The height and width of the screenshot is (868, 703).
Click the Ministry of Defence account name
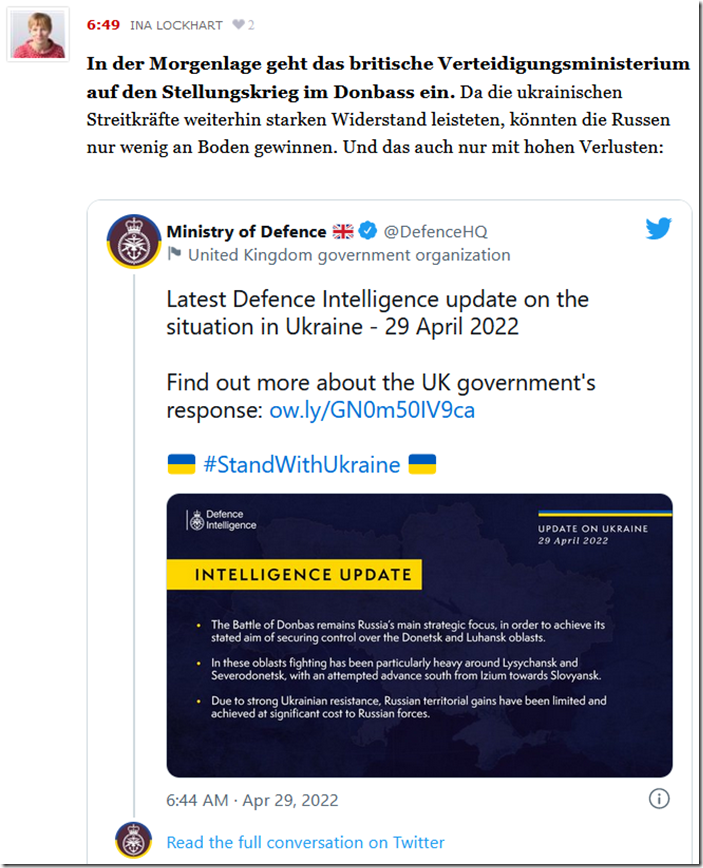[x=246, y=231]
